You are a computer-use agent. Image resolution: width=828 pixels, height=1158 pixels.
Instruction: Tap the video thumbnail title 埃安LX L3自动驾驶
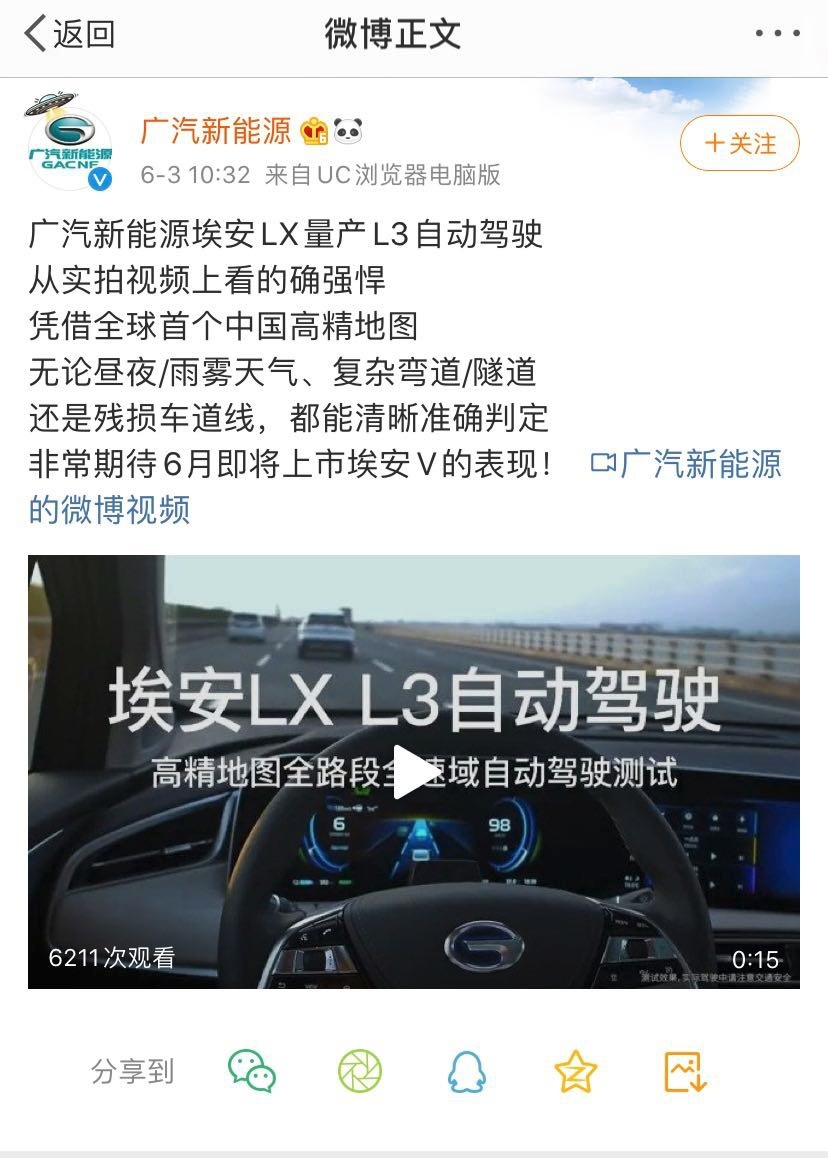pyautogui.click(x=414, y=699)
